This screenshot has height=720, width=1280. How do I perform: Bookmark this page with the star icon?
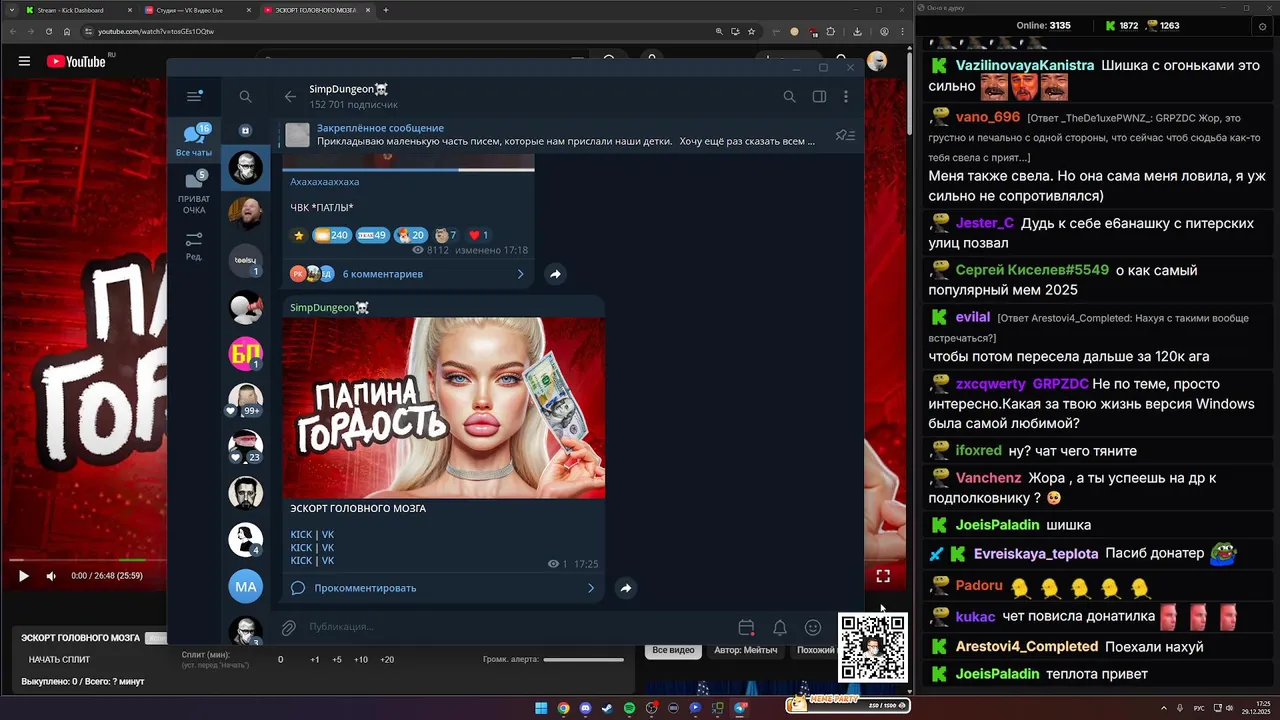tap(752, 31)
